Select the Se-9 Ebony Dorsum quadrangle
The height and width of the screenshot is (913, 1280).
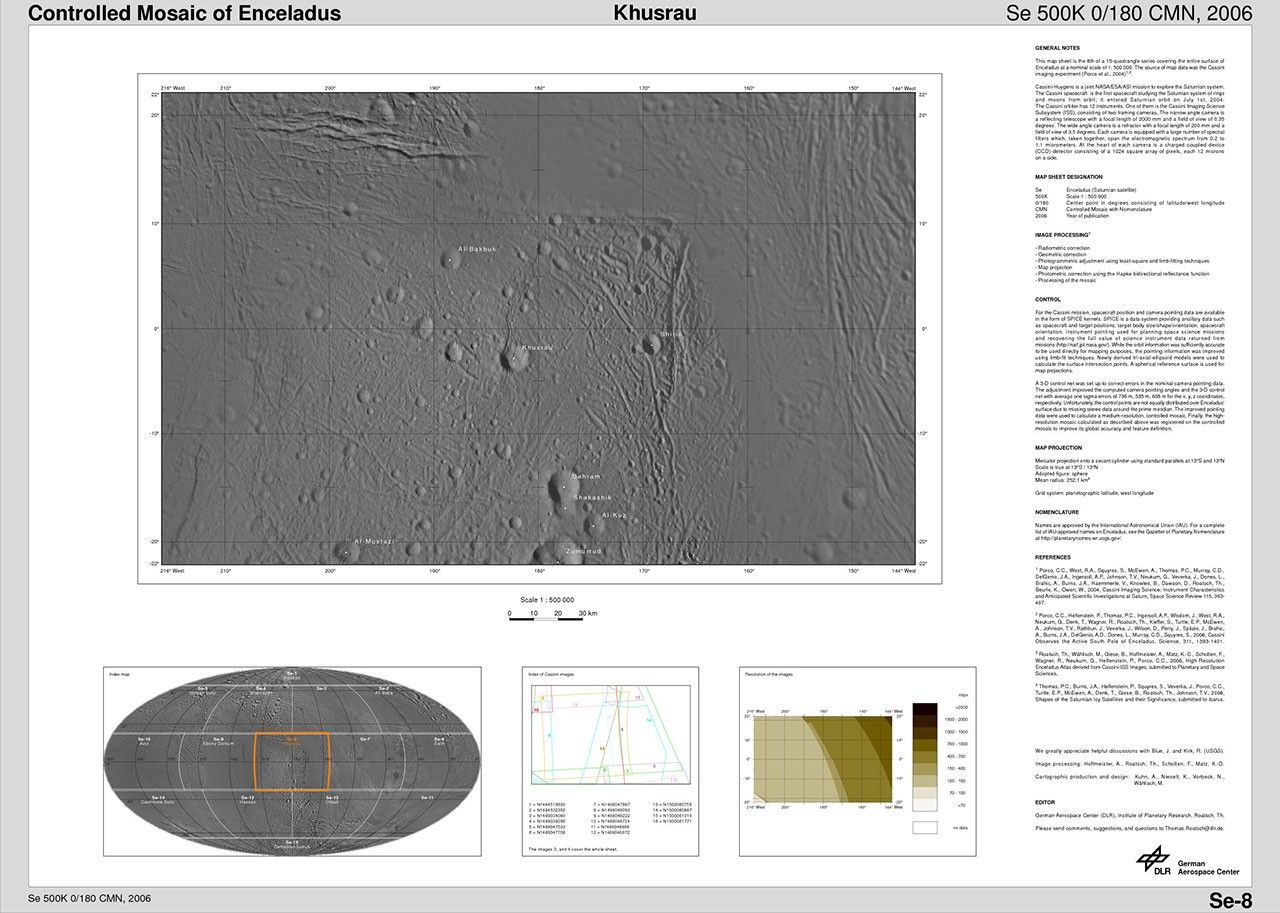click(217, 742)
